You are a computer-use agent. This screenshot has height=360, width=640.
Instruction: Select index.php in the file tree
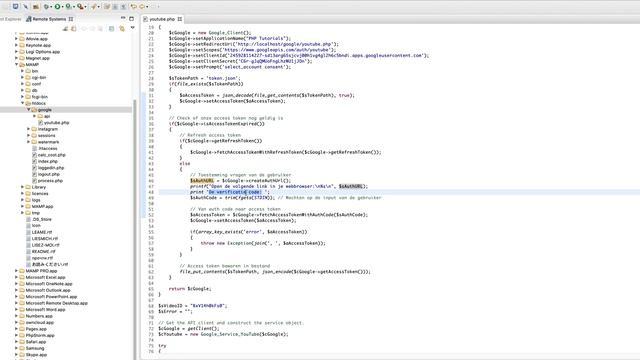pos(48,161)
